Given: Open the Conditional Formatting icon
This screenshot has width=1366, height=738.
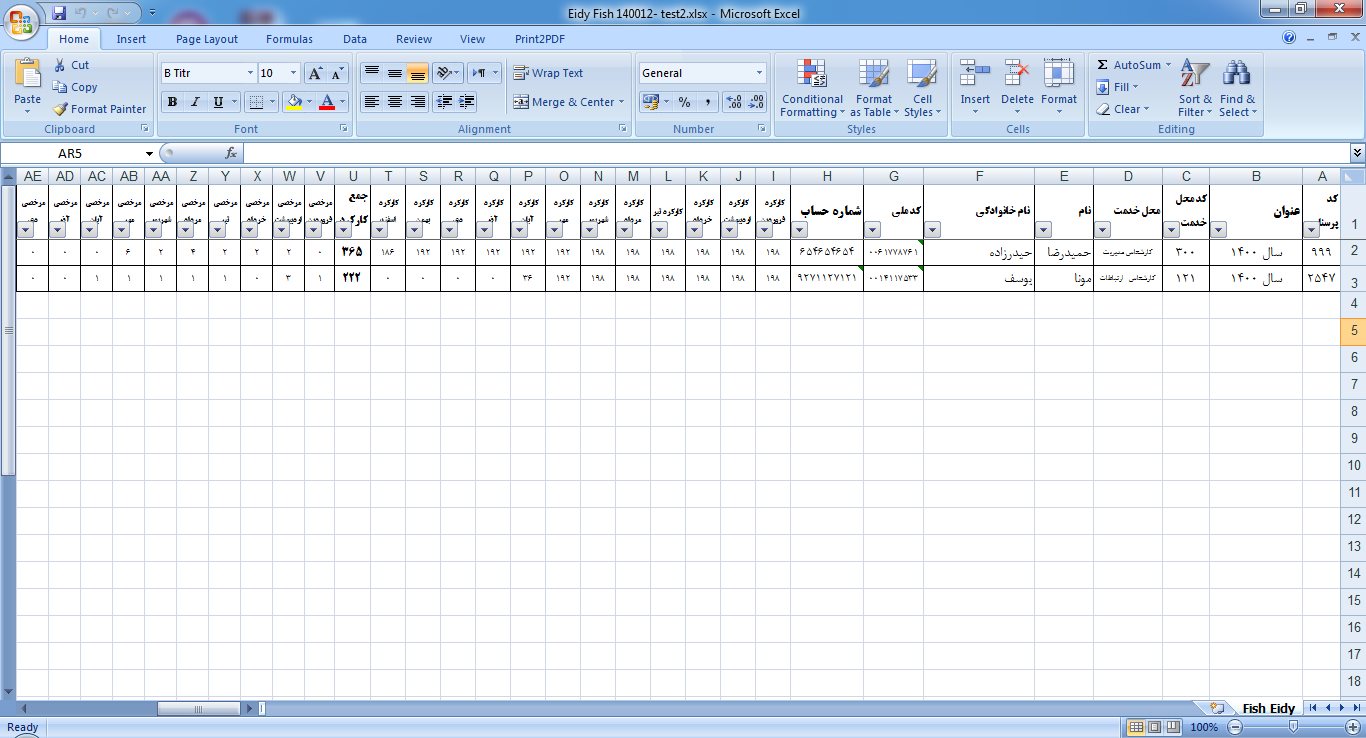Looking at the screenshot, I should point(811,75).
